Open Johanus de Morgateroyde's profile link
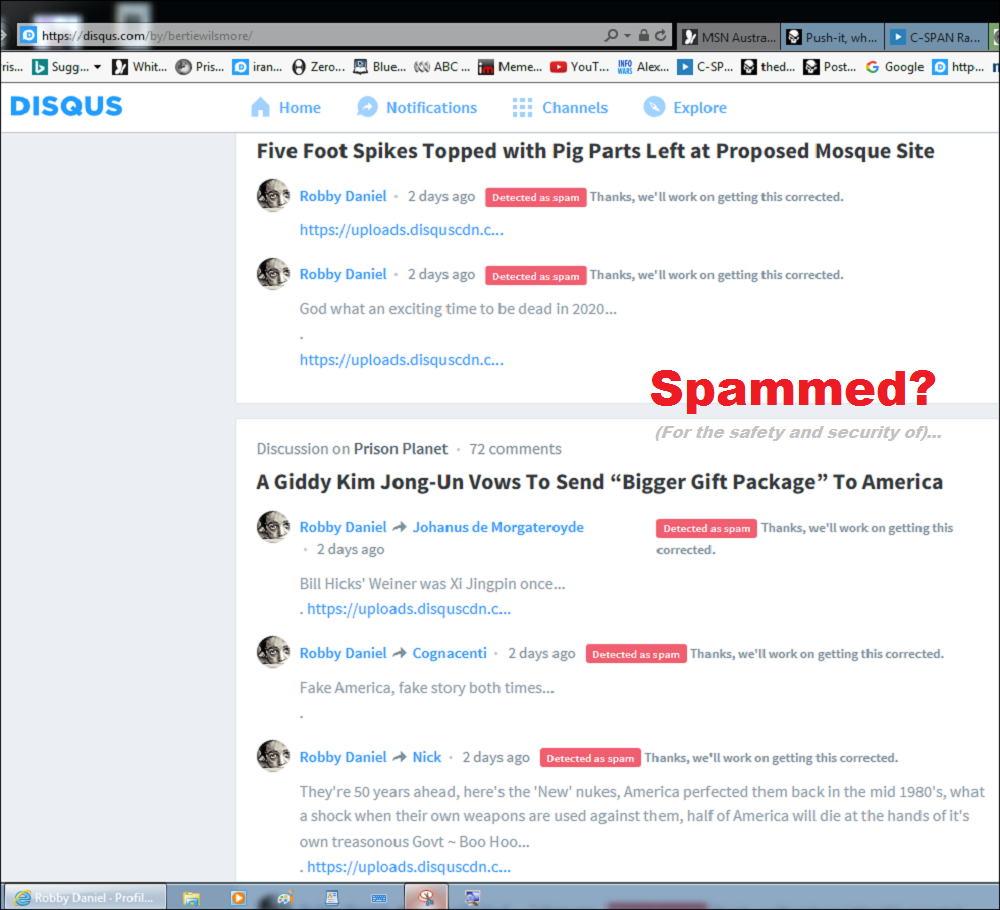 click(498, 527)
